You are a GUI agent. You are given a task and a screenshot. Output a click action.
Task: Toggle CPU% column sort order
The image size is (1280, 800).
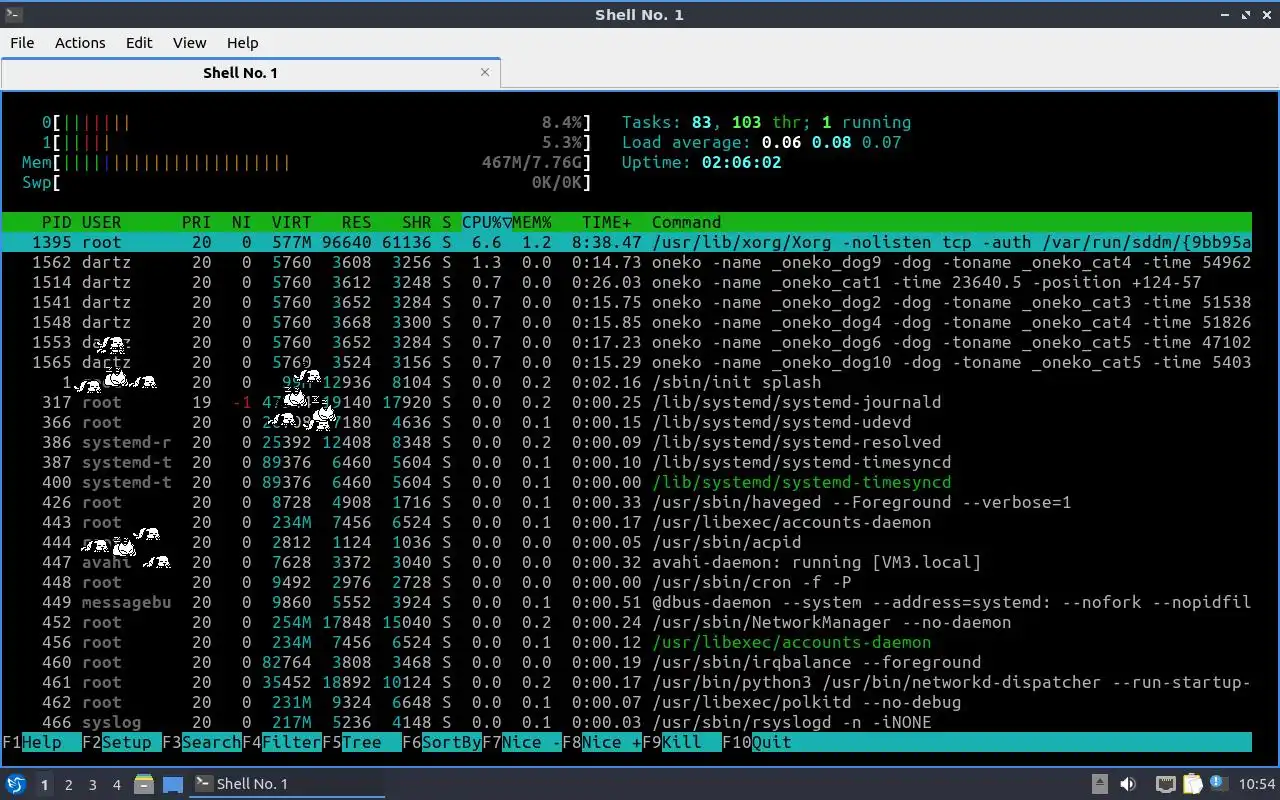click(487, 222)
